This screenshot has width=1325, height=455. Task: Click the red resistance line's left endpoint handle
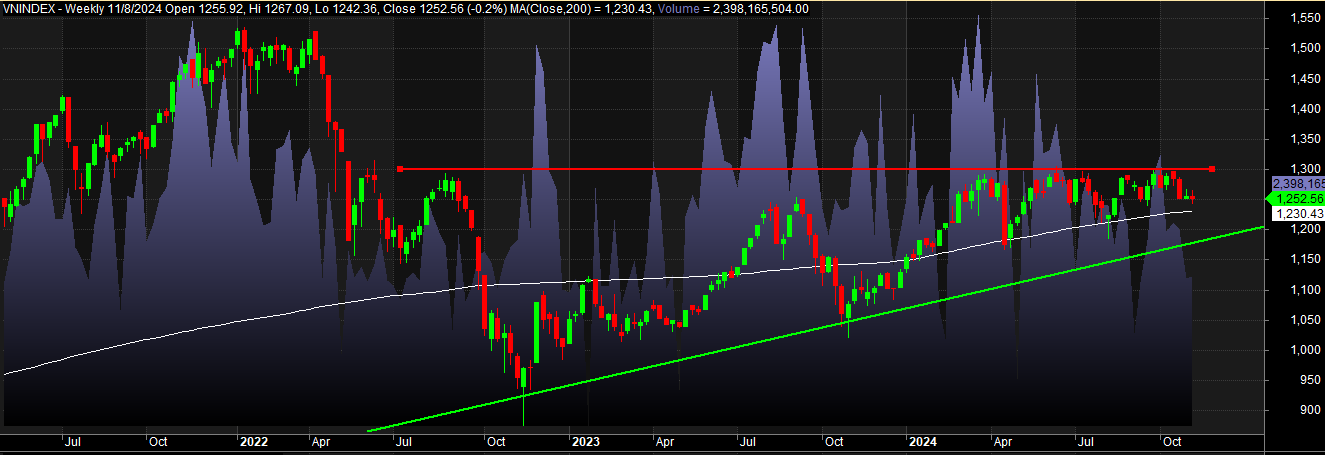pos(400,169)
